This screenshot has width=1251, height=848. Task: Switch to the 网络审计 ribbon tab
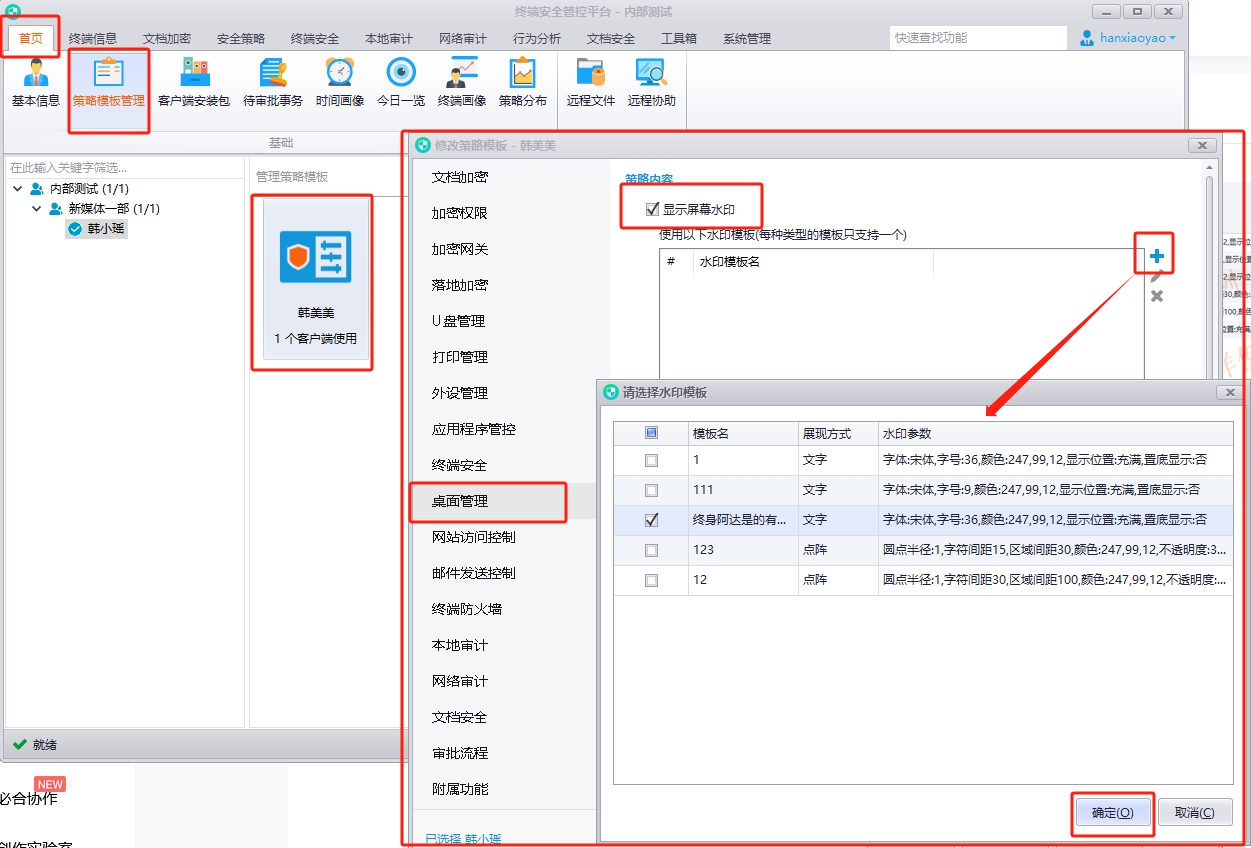point(463,39)
